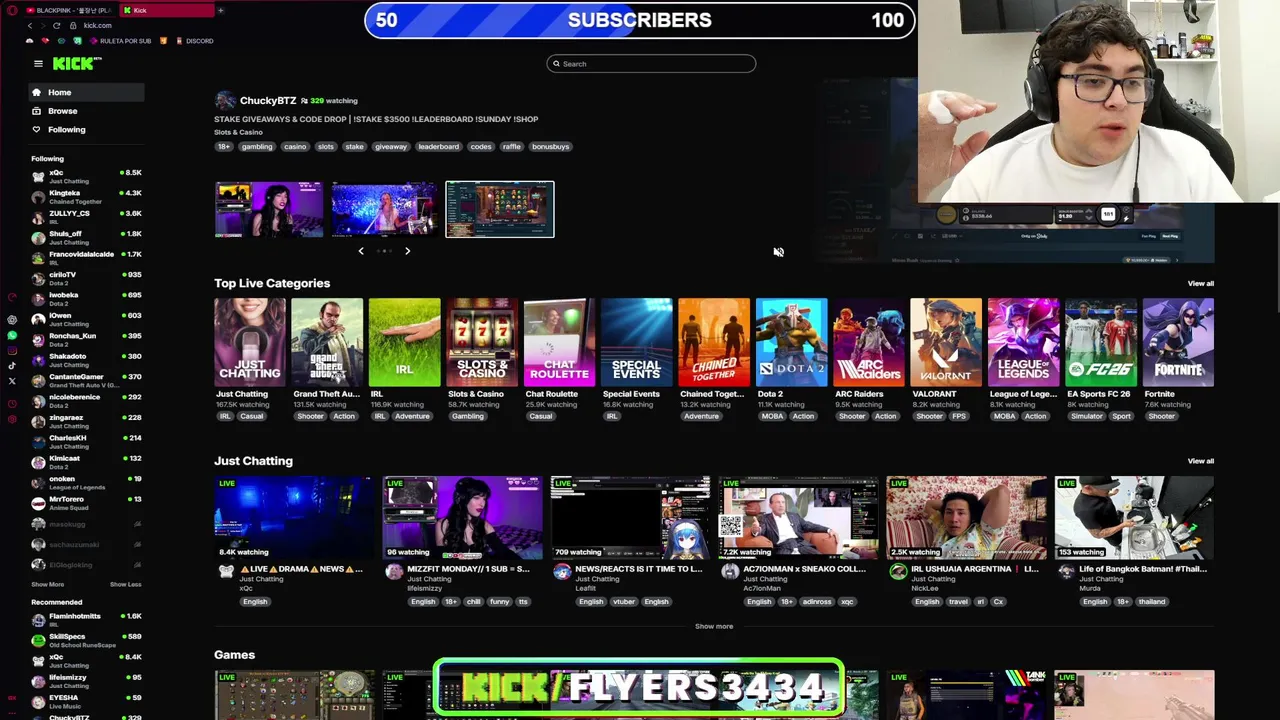
Task: Open the Chat Roulette category card
Action: coord(559,342)
